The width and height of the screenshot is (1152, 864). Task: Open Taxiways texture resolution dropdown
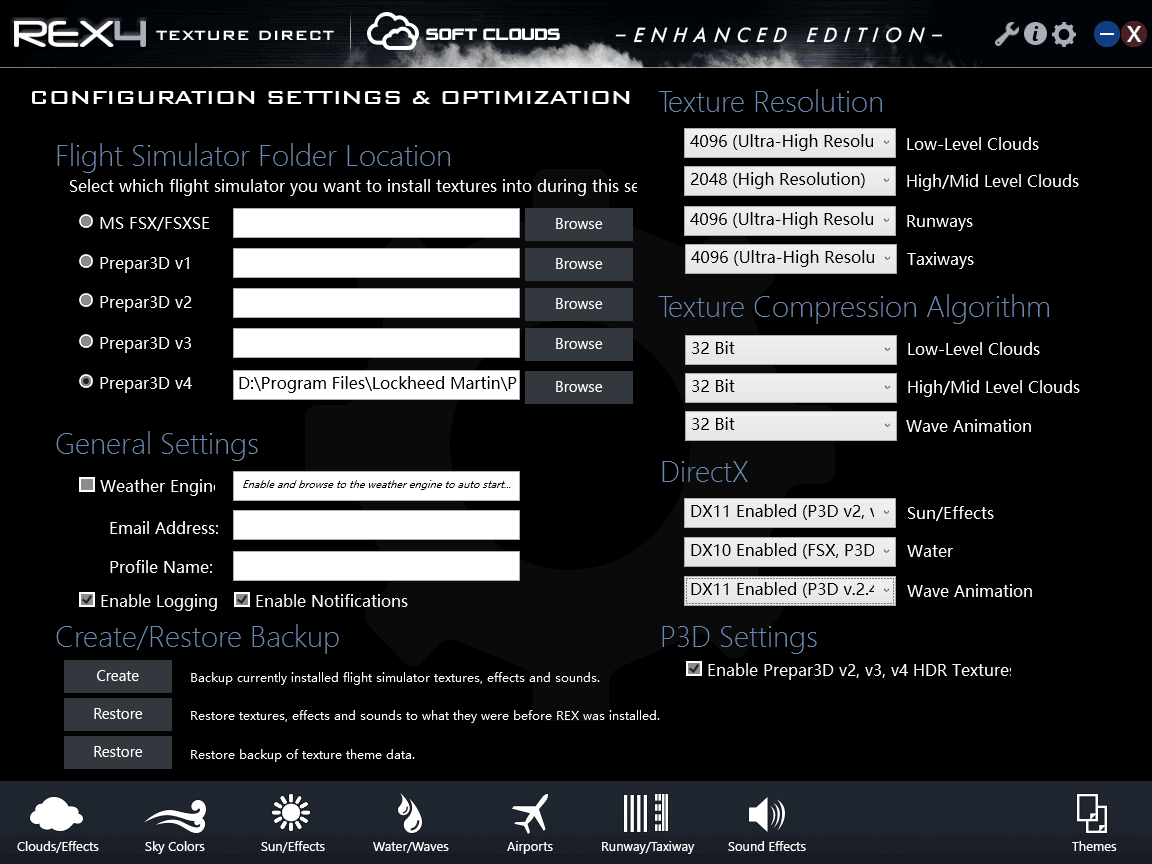(791, 259)
